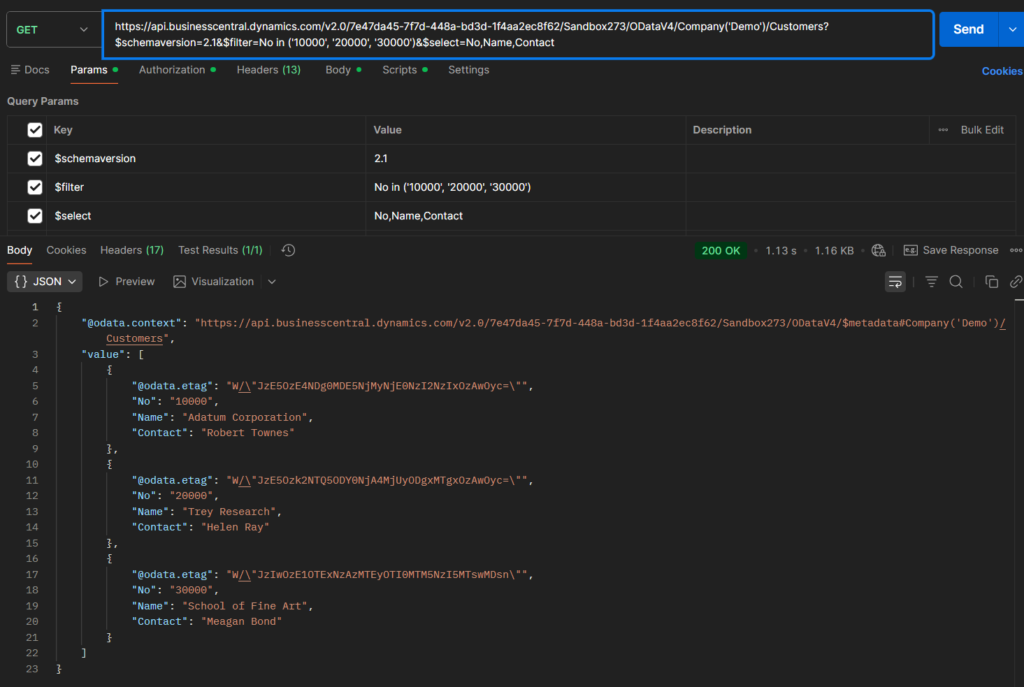Click the link icon in response toolbar
This screenshot has height=687, width=1024.
coord(1015,282)
